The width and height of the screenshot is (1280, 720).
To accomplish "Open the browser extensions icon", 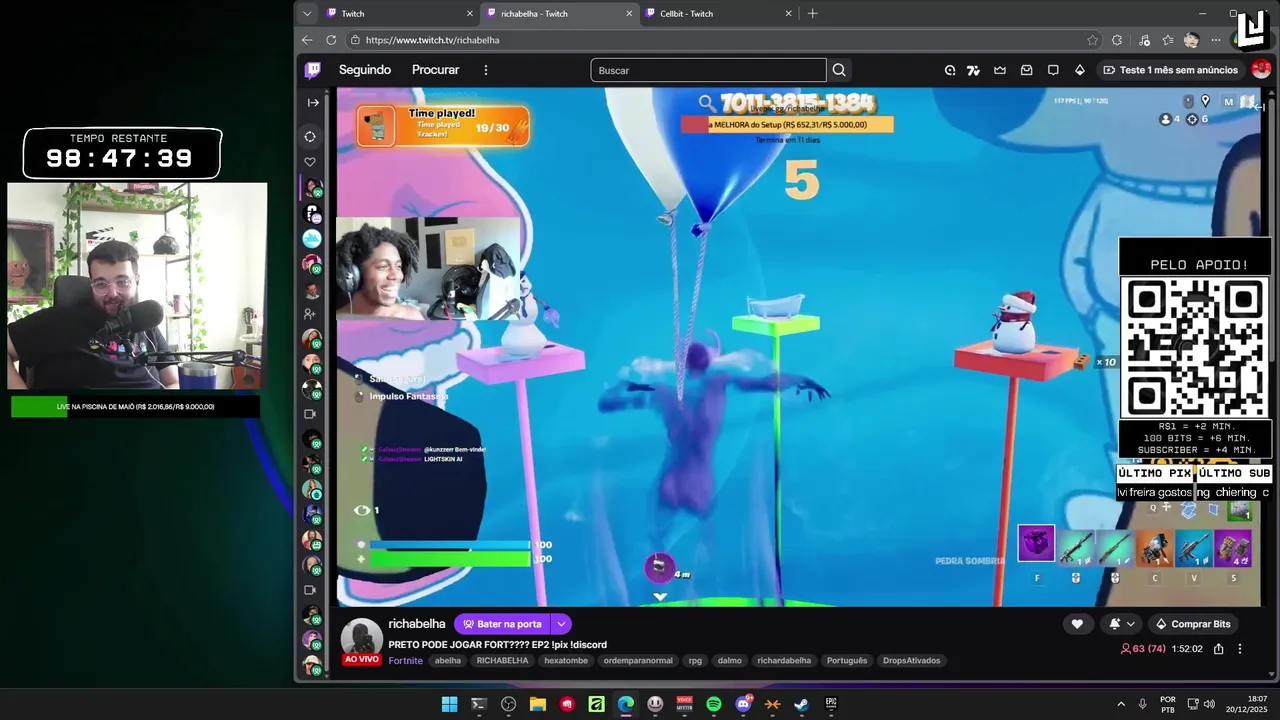I will [1117, 40].
